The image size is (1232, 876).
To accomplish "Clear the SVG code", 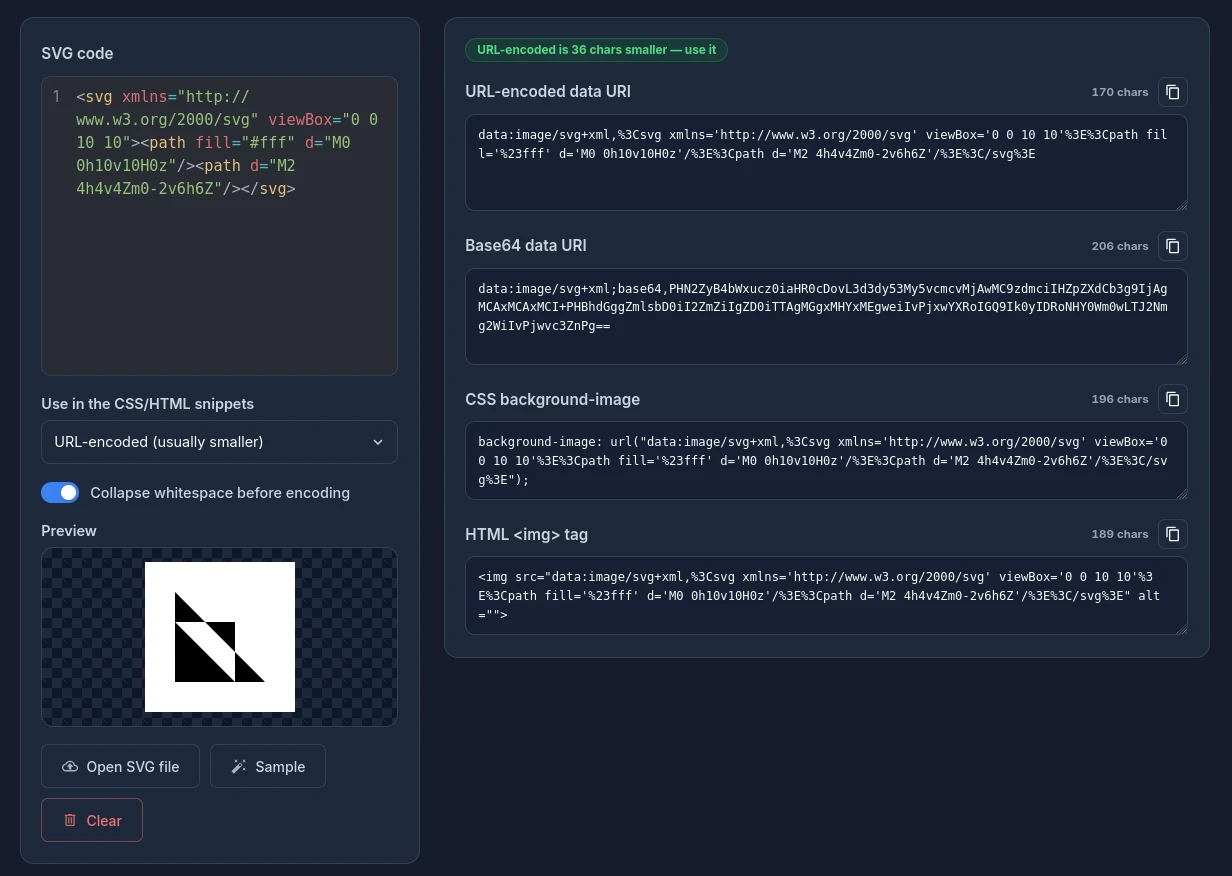I will tap(92, 821).
